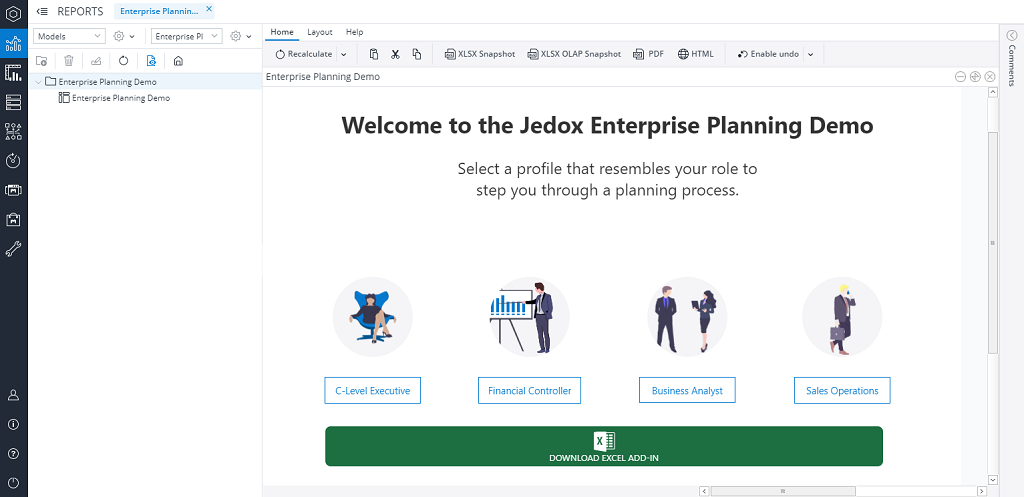
Task: Switch to the Layout tab
Action: (320, 32)
